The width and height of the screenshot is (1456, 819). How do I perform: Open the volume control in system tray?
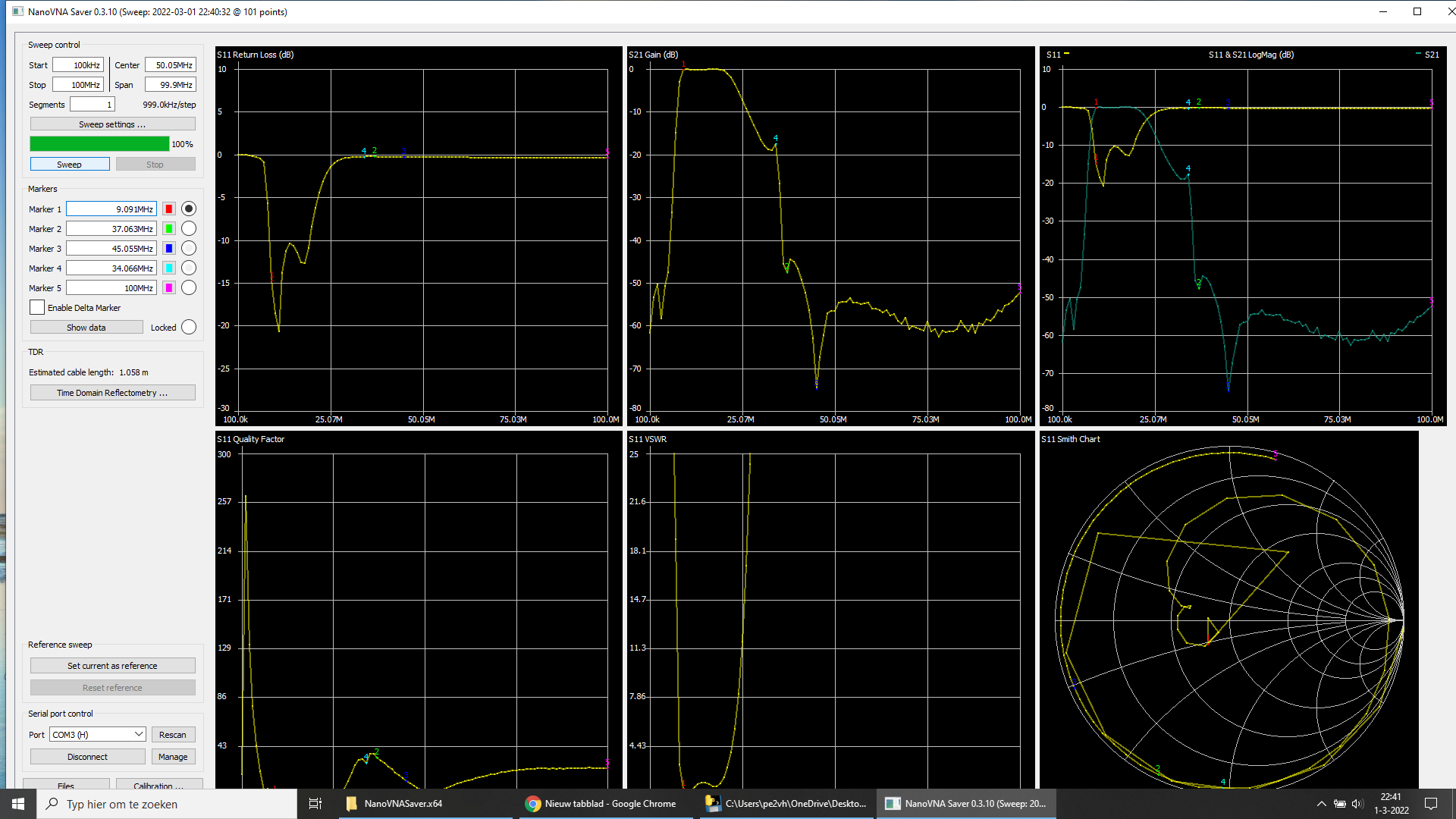pos(1357,804)
